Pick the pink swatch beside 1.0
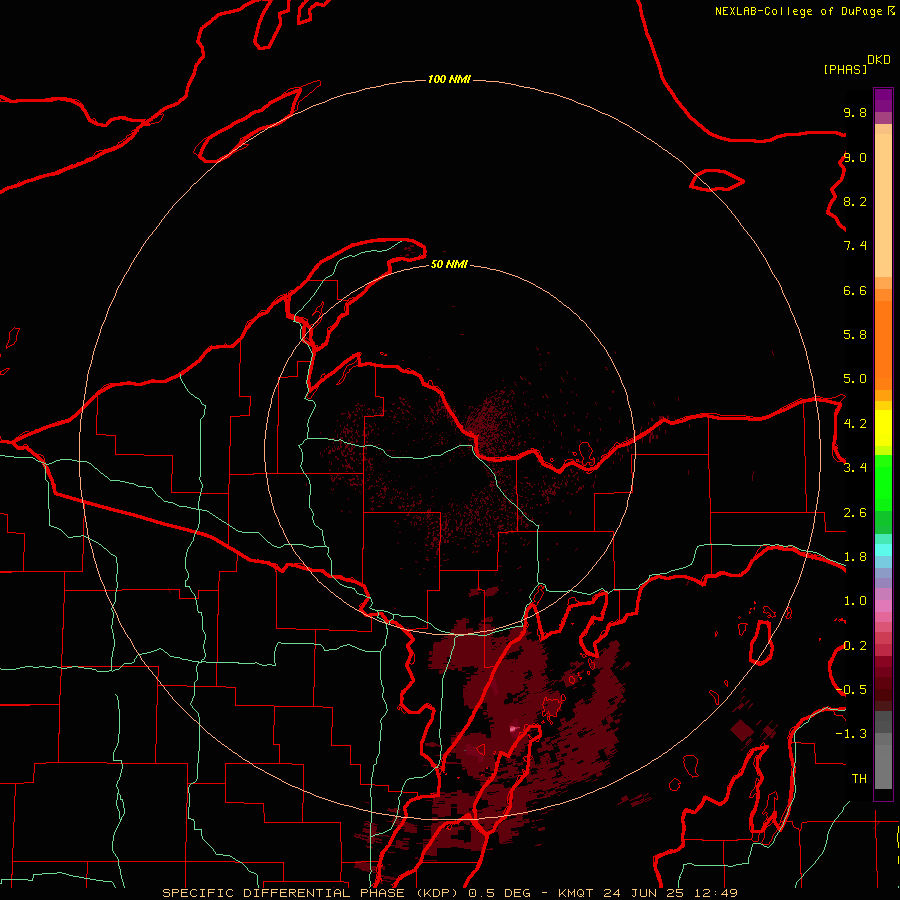The width and height of the screenshot is (900, 900). [883, 606]
